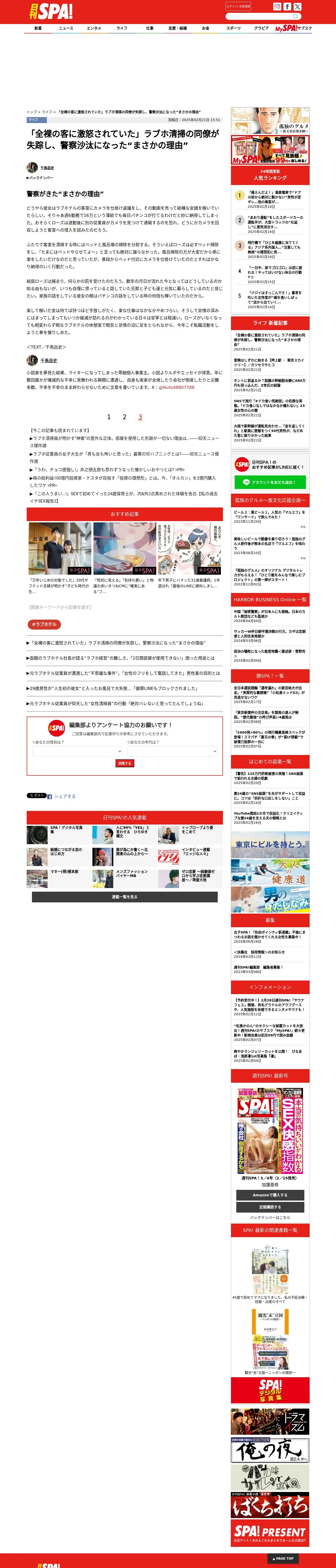Click the PAGE TOP button

pyautogui.click(x=283, y=1558)
